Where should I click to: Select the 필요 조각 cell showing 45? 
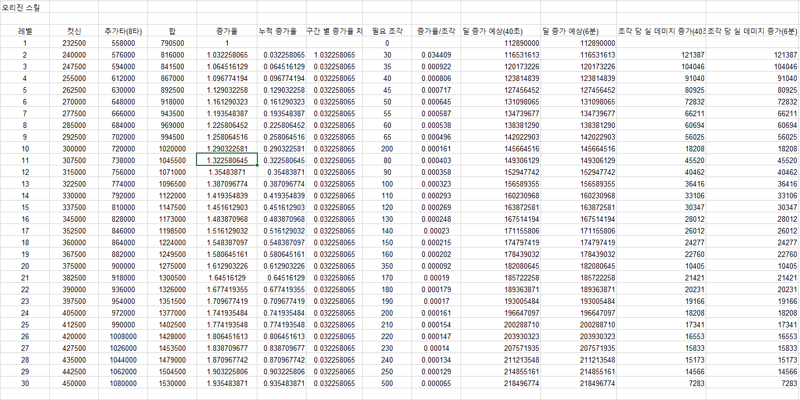[387, 90]
